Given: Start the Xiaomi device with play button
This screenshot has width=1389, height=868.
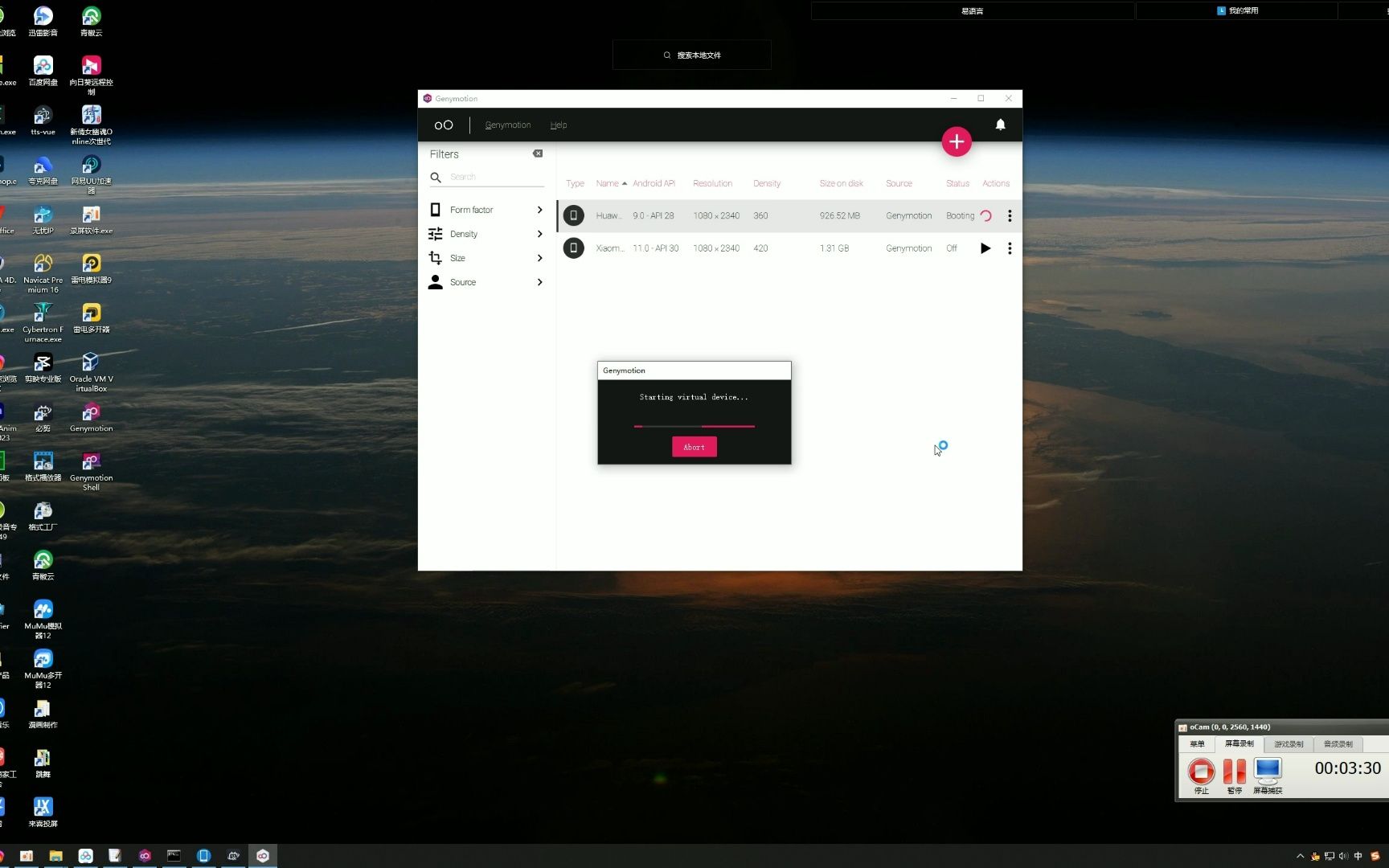Looking at the screenshot, I should (x=985, y=248).
